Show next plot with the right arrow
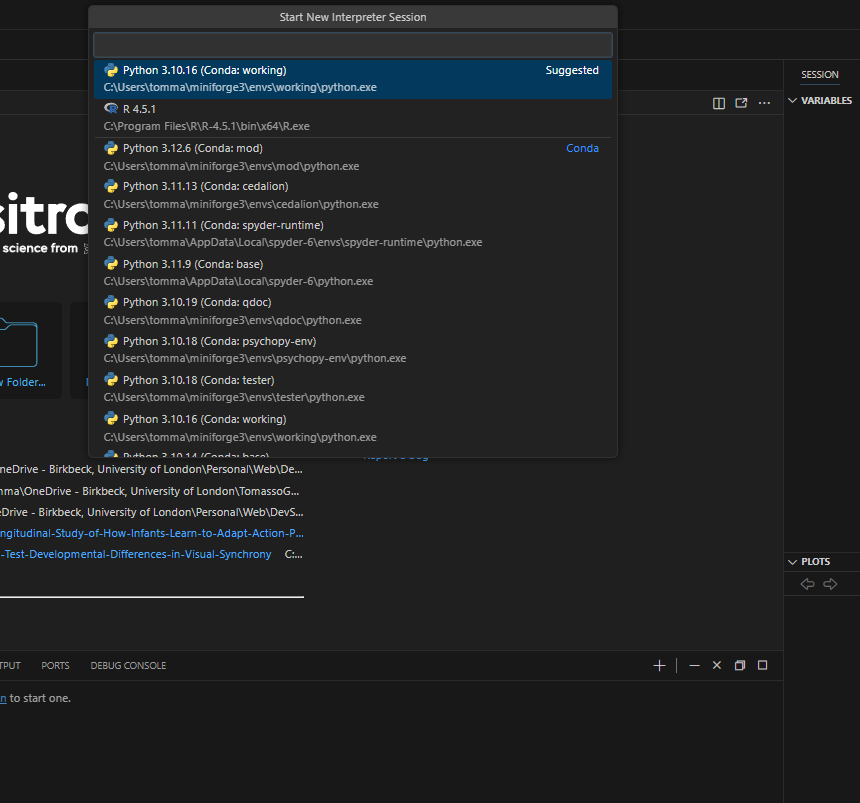 point(830,584)
